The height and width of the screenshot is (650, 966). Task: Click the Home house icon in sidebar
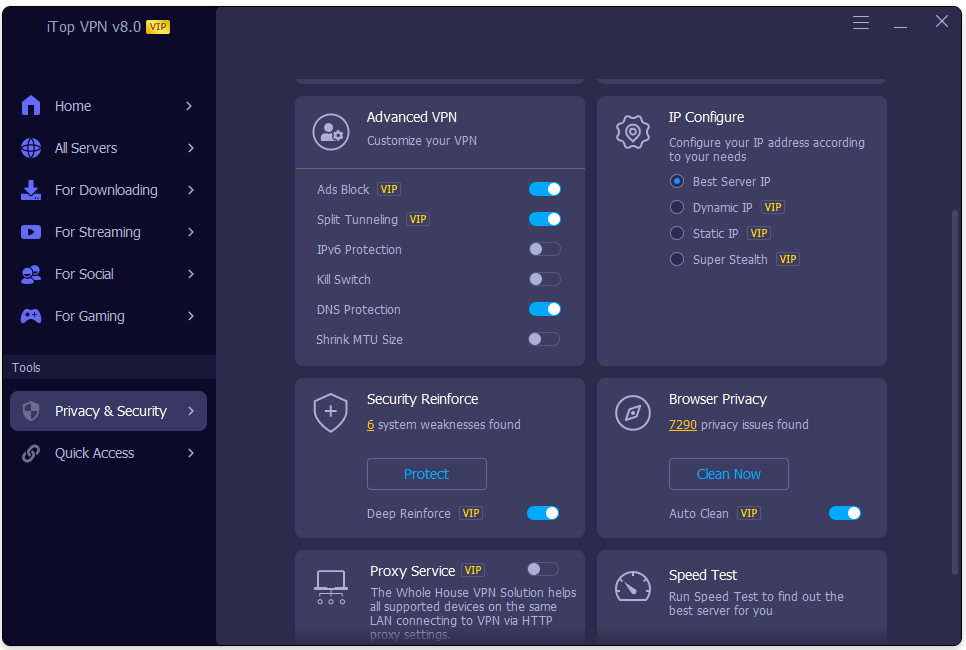[x=31, y=106]
